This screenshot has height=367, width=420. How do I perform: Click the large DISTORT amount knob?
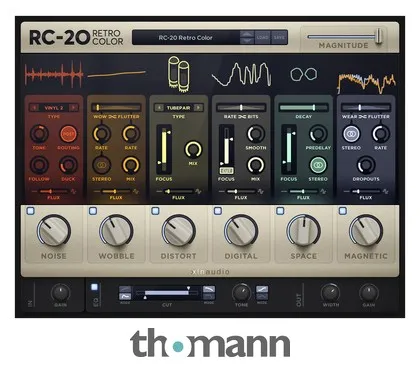[179, 231]
